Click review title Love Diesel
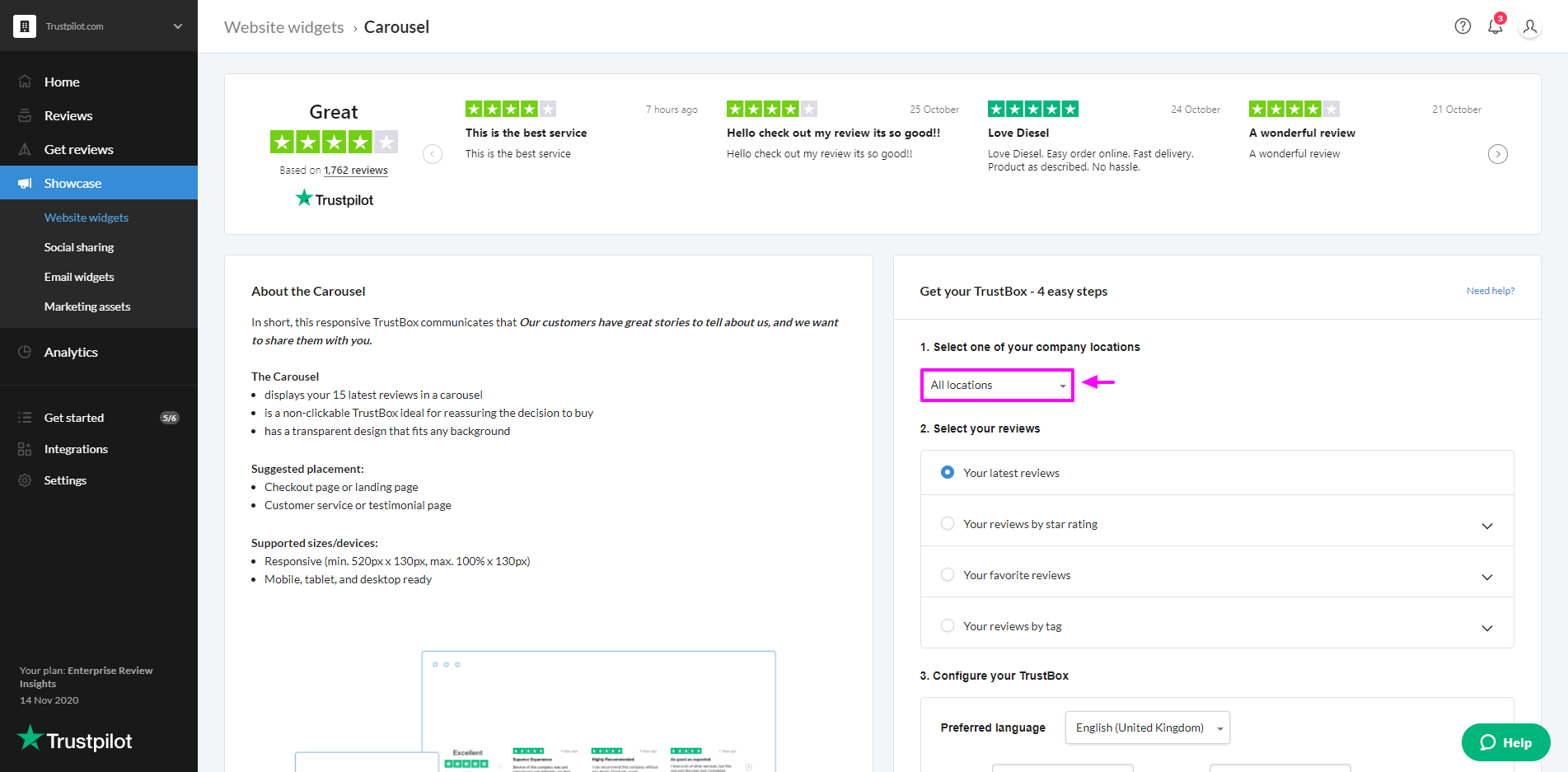The width and height of the screenshot is (1568, 772). (x=1018, y=133)
